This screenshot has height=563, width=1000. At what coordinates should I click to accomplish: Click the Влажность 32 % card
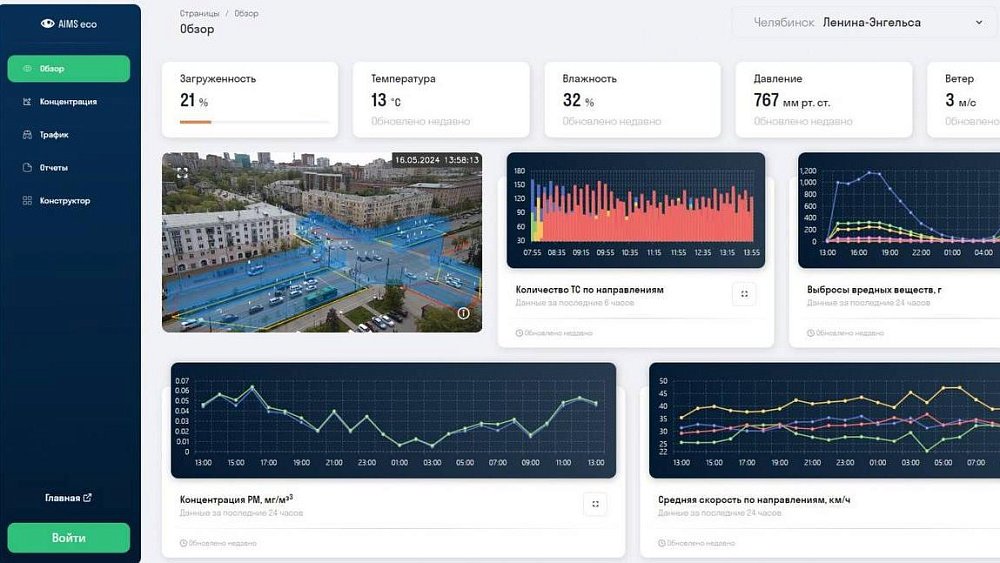coord(633,99)
